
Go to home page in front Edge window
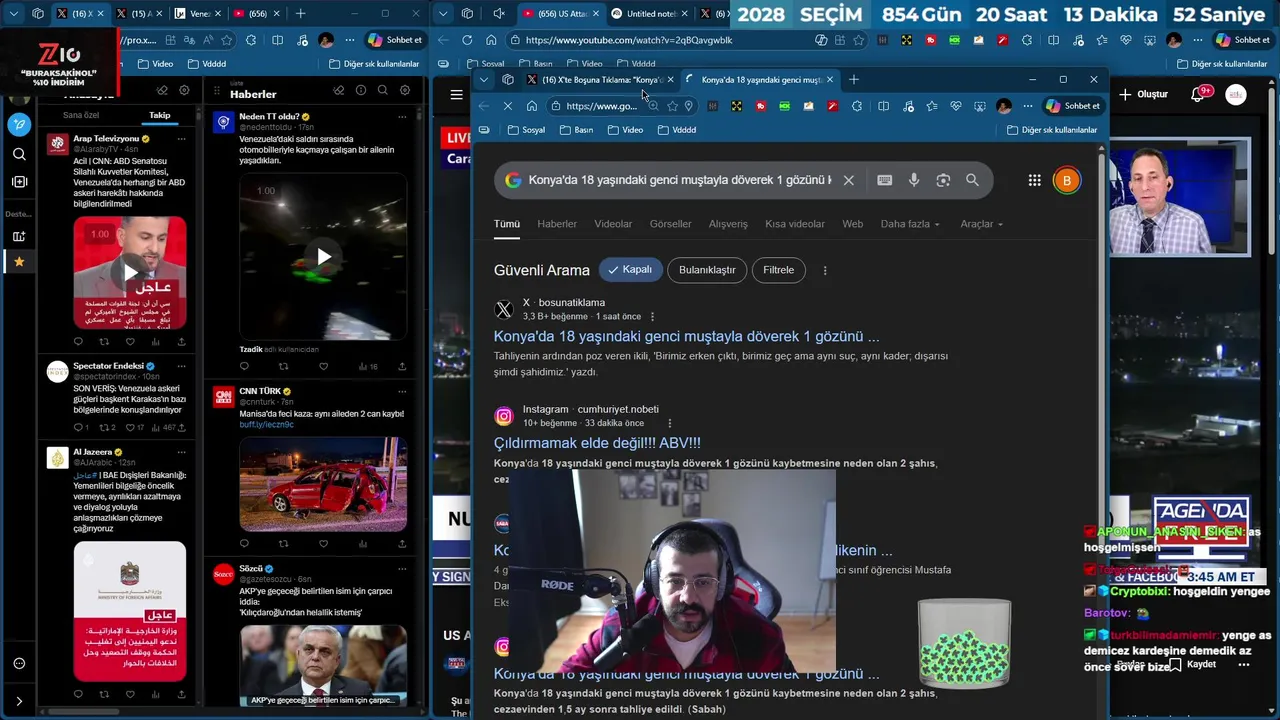click(x=532, y=106)
